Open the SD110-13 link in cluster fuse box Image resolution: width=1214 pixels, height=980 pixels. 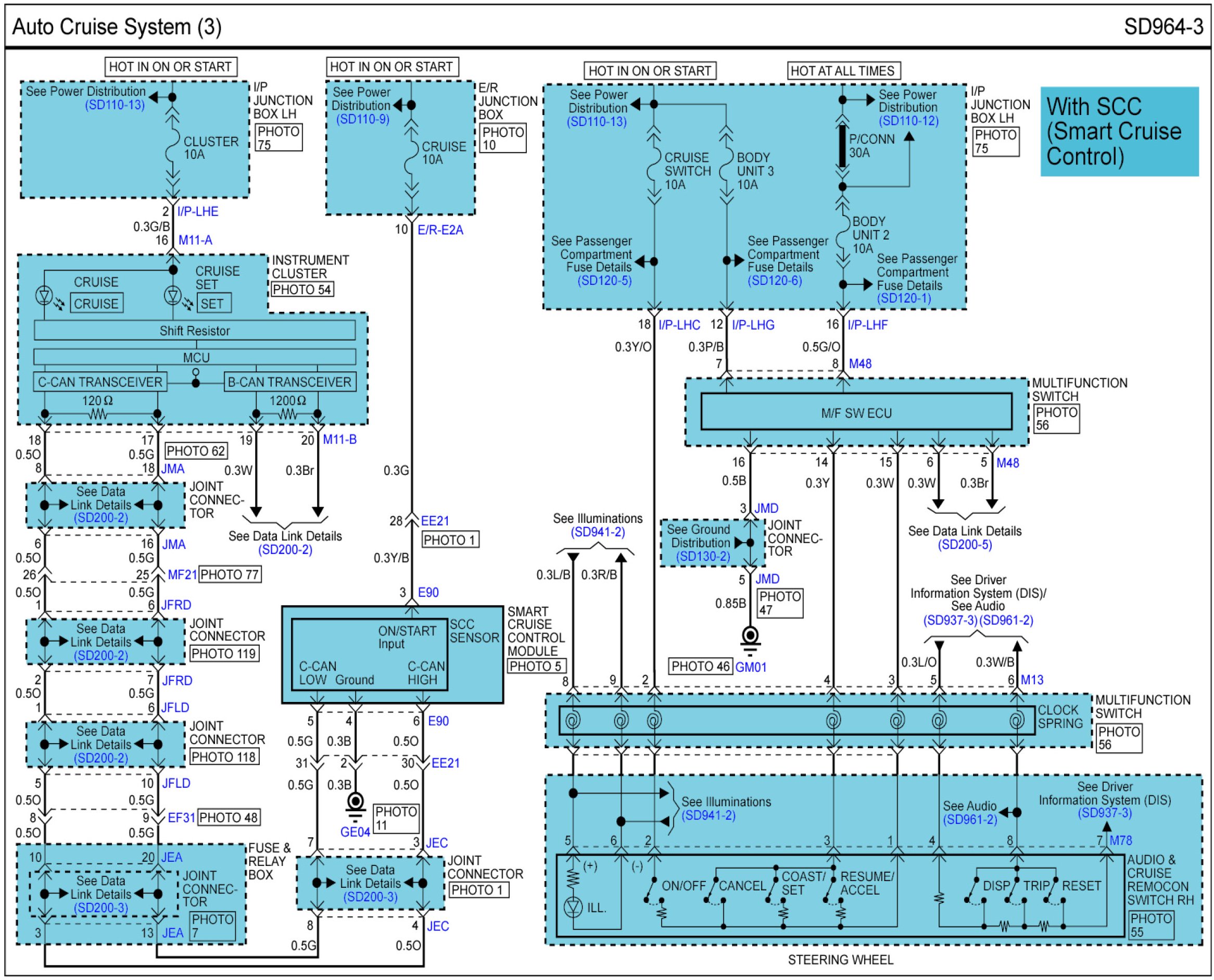[115, 105]
